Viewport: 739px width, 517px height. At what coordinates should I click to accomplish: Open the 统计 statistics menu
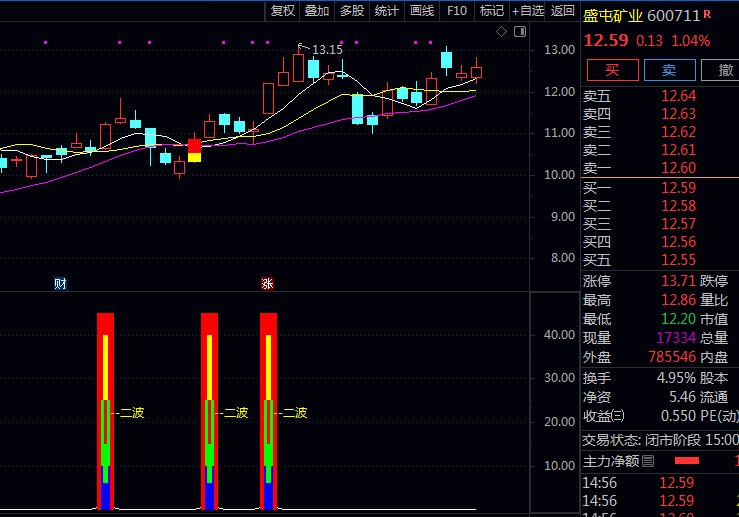386,11
